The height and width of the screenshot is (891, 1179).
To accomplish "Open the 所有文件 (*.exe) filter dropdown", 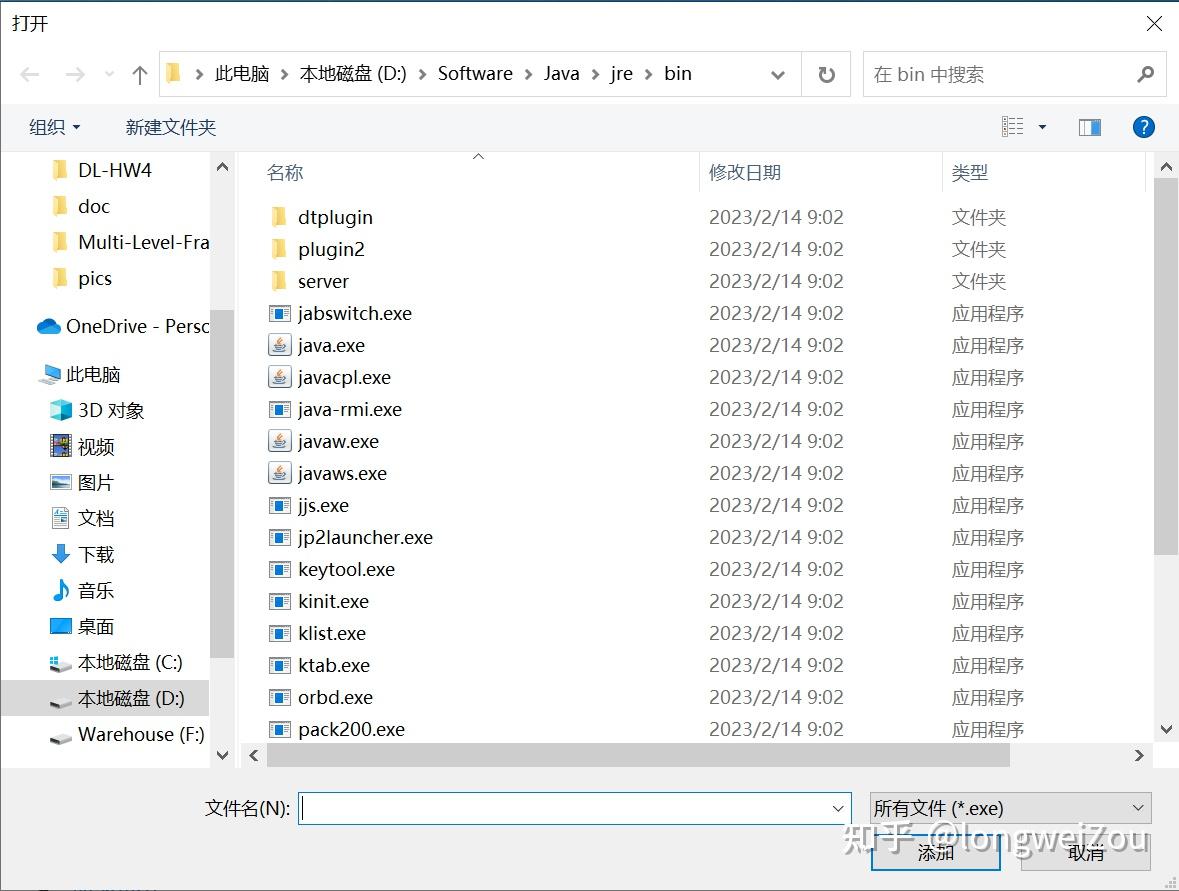I will click(1010, 808).
